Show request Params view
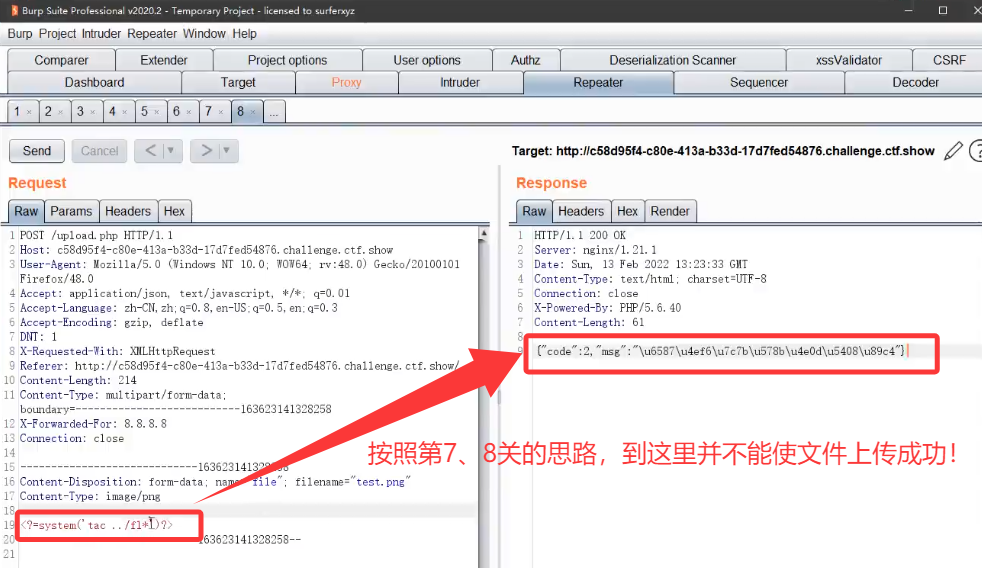Image resolution: width=982 pixels, height=568 pixels. 71,211
